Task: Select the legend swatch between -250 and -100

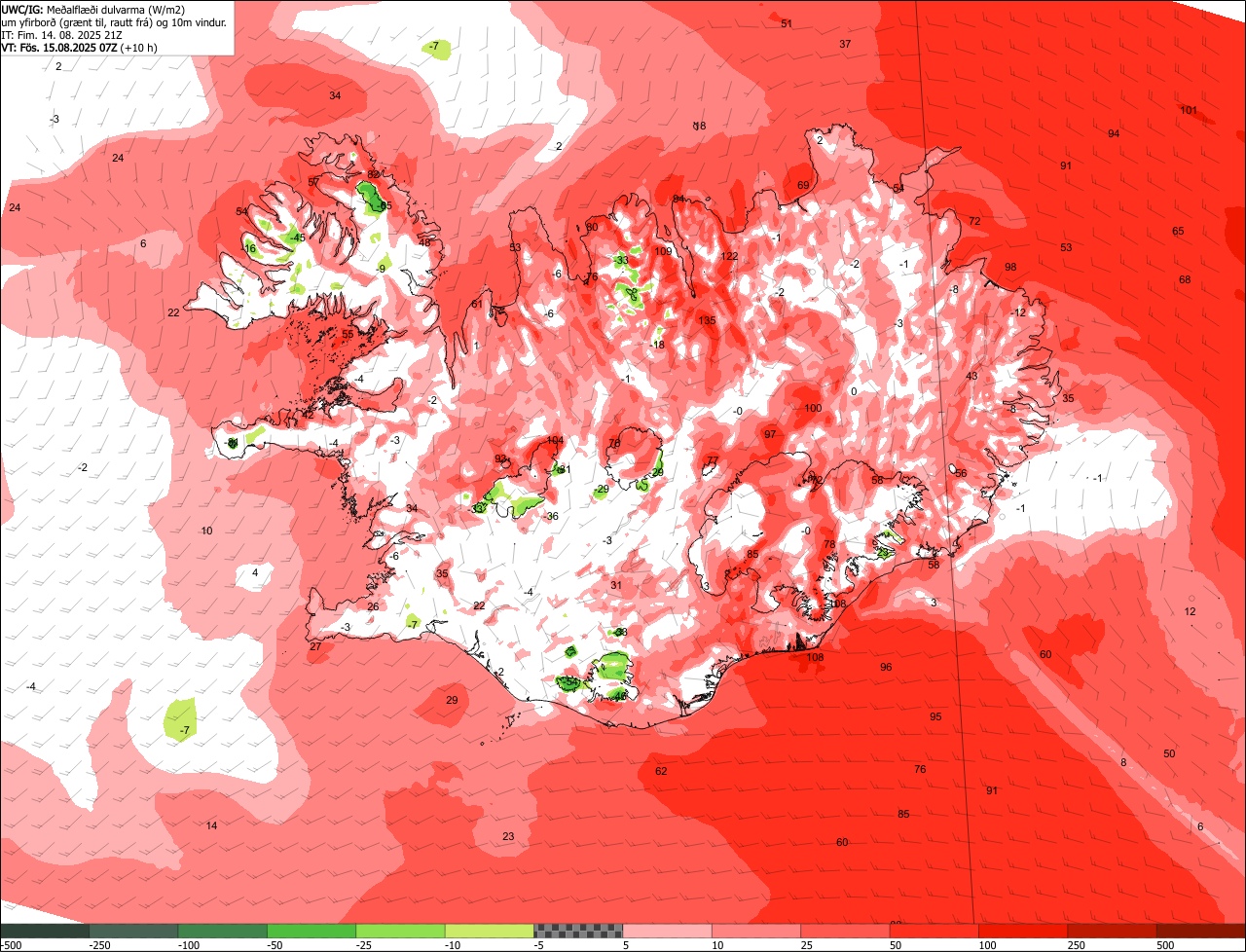Action: 133,931
